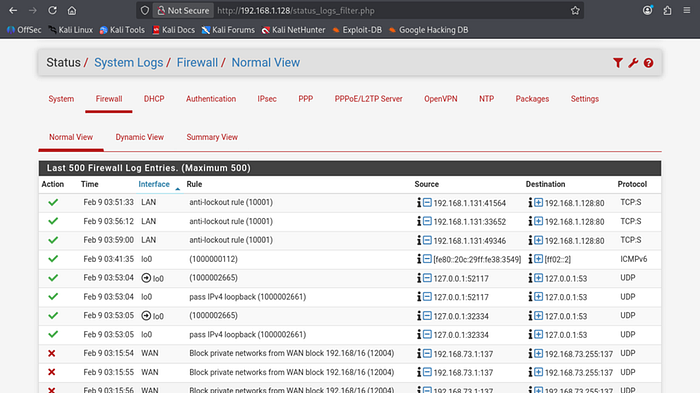
Task: Click the info icon for destination 192.168.73.255:137 at 03:15:54
Action: pos(530,354)
